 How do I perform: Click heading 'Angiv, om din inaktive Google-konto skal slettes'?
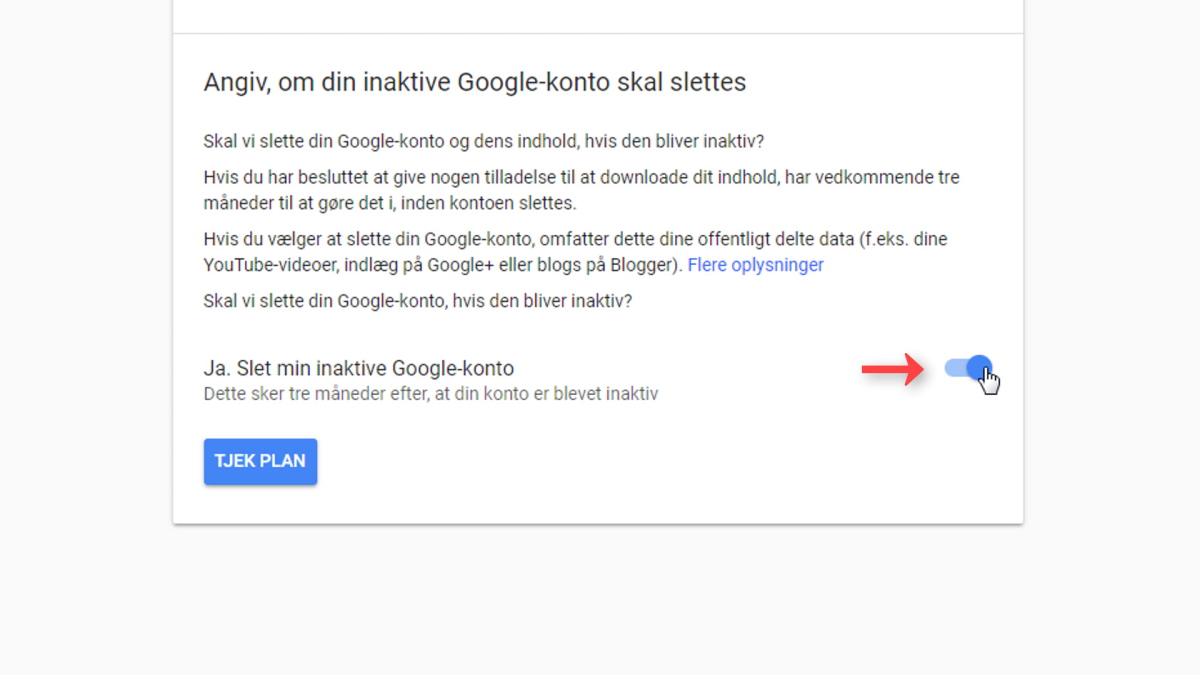(x=475, y=82)
